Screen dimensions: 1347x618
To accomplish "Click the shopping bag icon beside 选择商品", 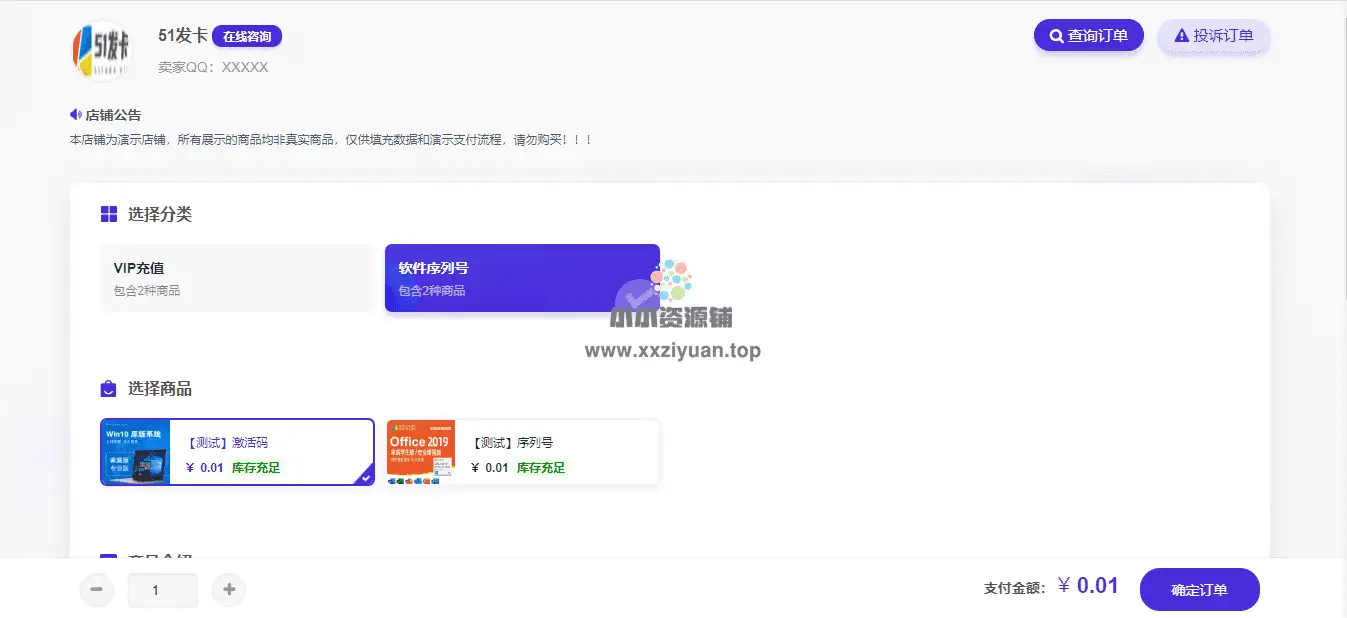I will (109, 389).
